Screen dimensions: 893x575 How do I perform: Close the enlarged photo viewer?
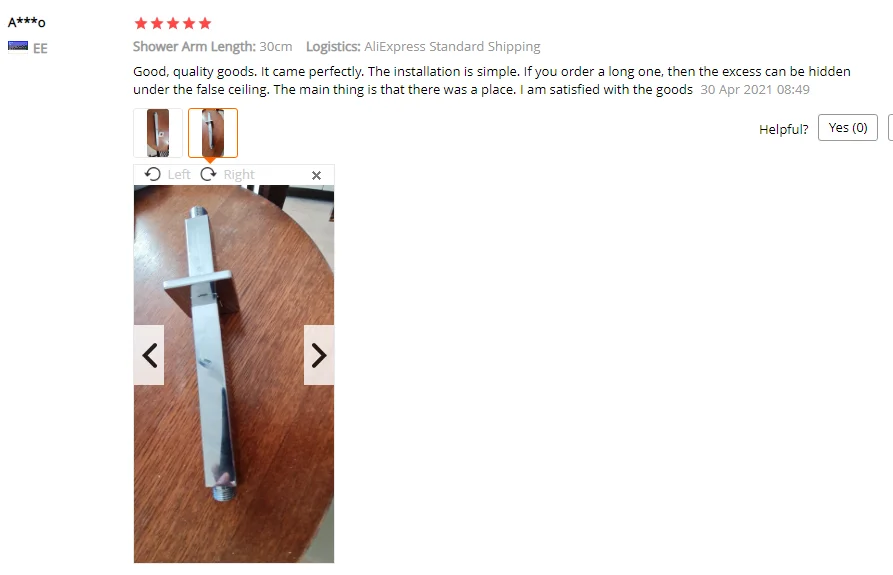click(x=317, y=175)
